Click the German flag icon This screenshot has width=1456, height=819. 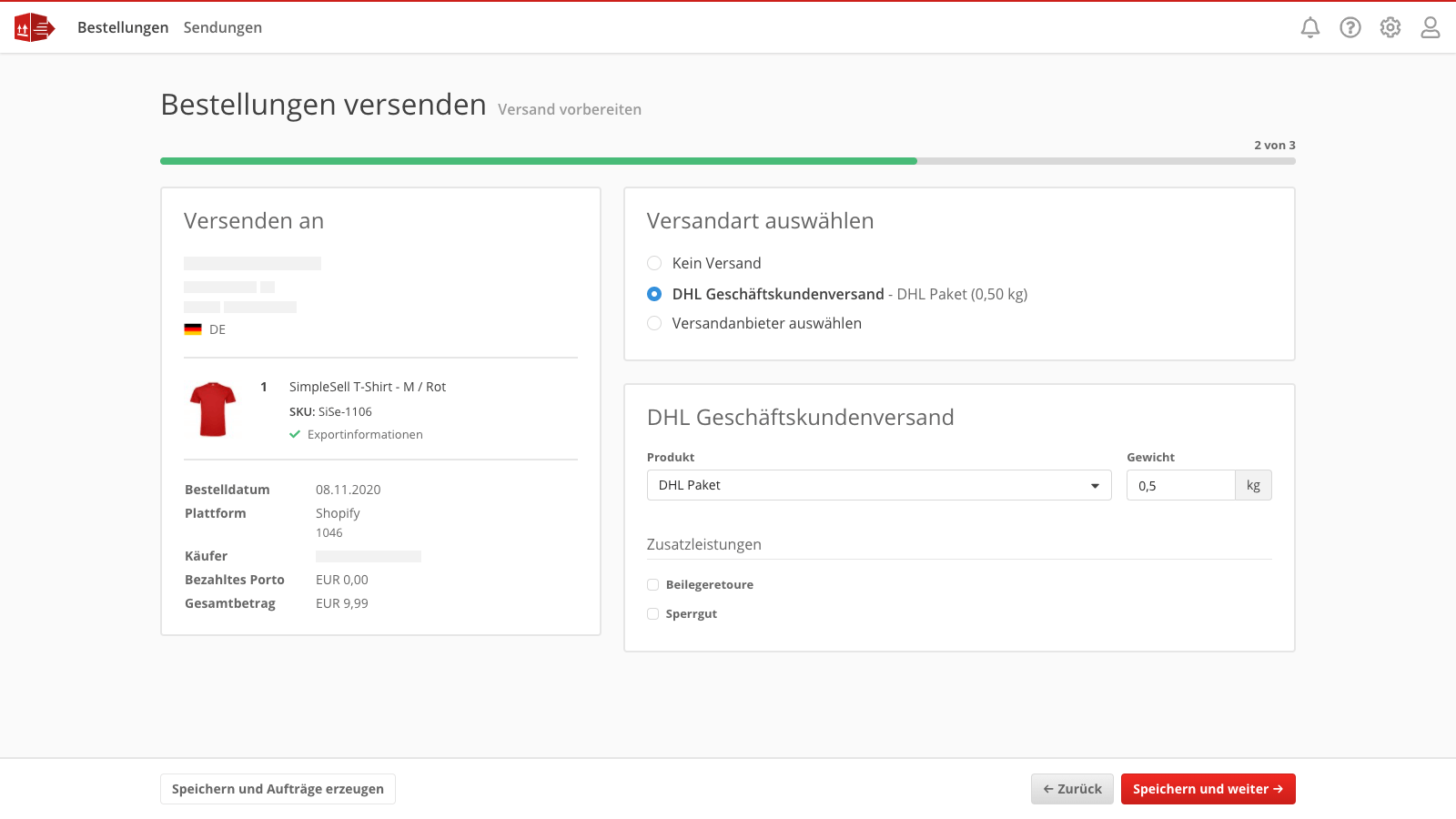193,329
